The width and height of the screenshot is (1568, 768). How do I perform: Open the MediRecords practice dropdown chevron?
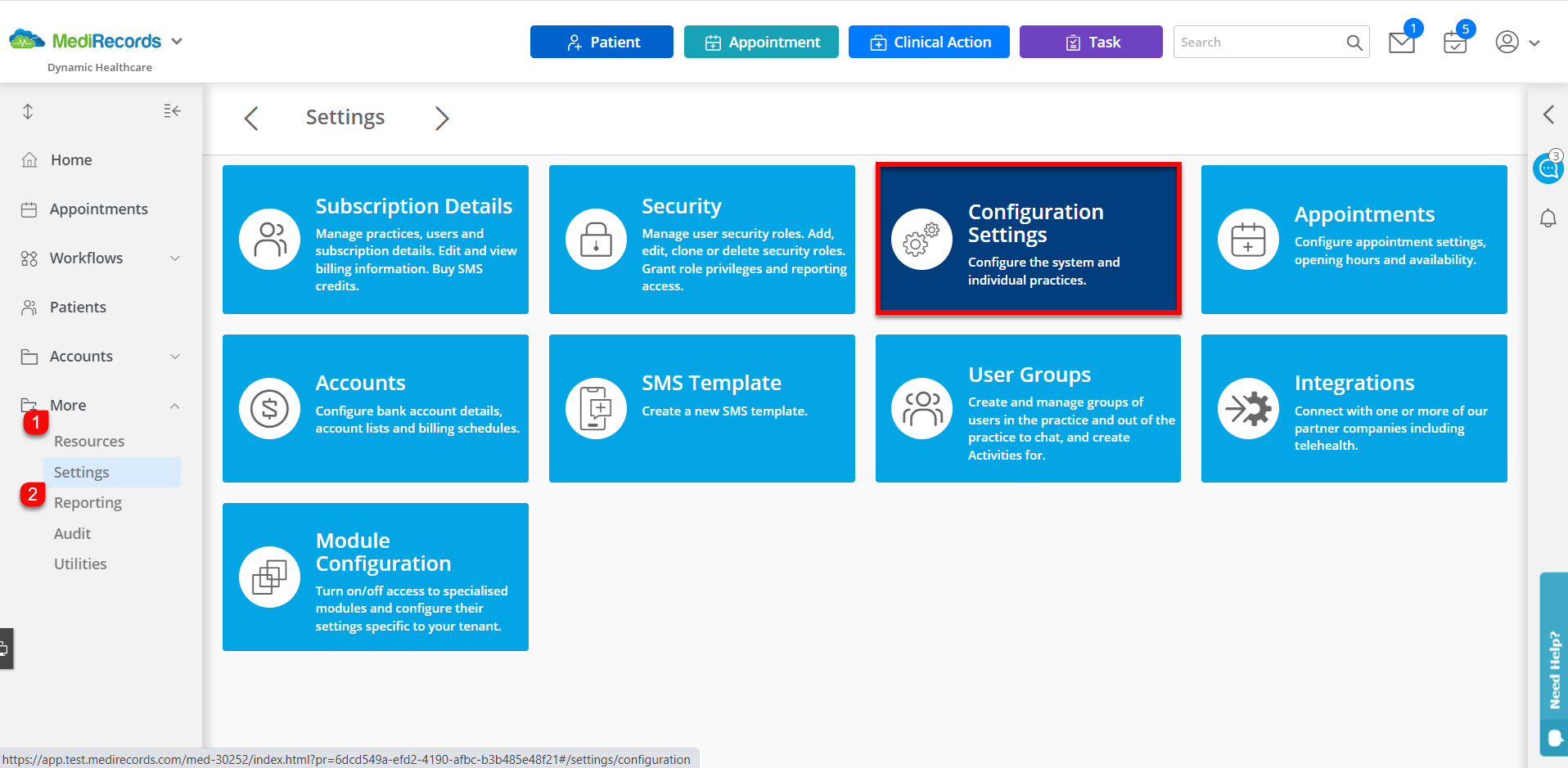pyautogui.click(x=177, y=41)
